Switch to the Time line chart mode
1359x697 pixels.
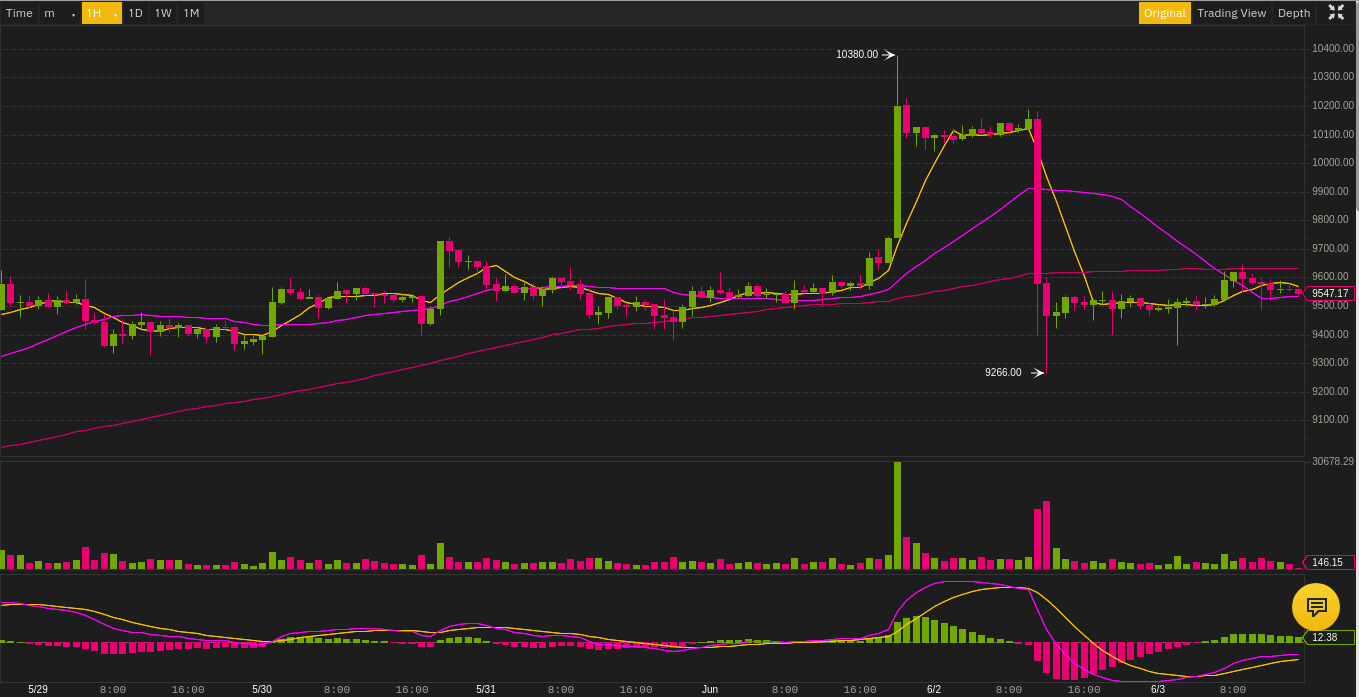19,13
